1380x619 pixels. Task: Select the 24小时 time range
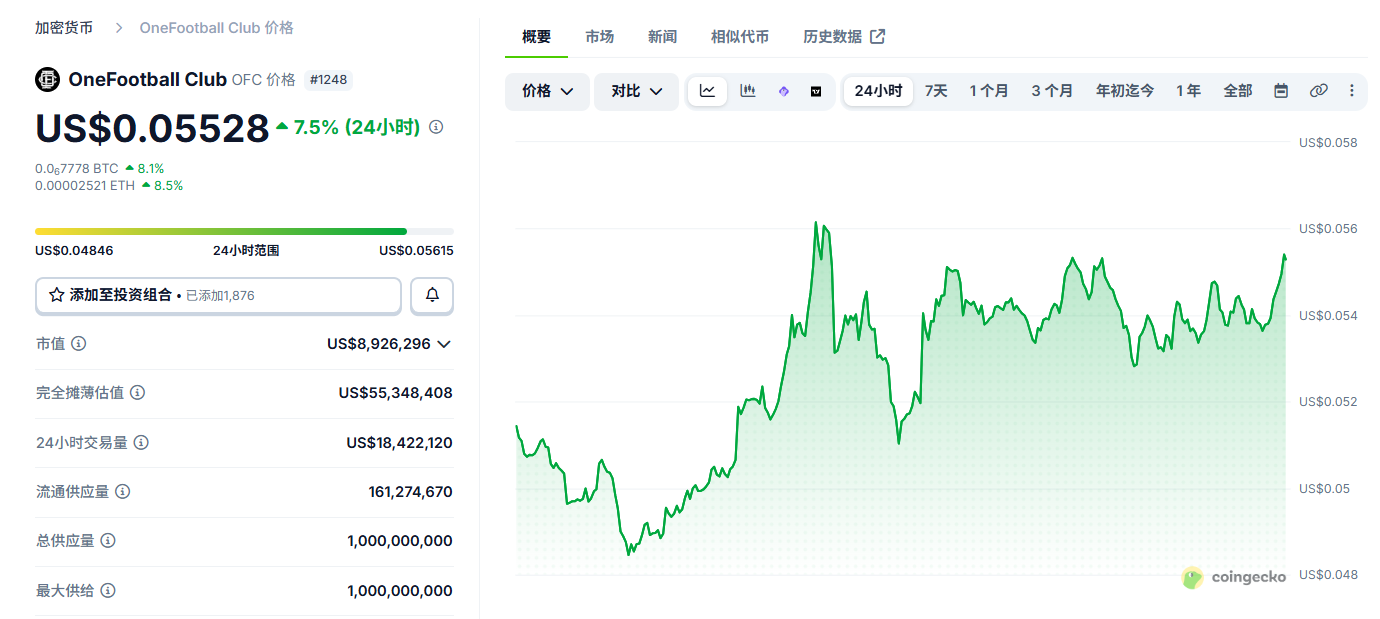pos(878,91)
